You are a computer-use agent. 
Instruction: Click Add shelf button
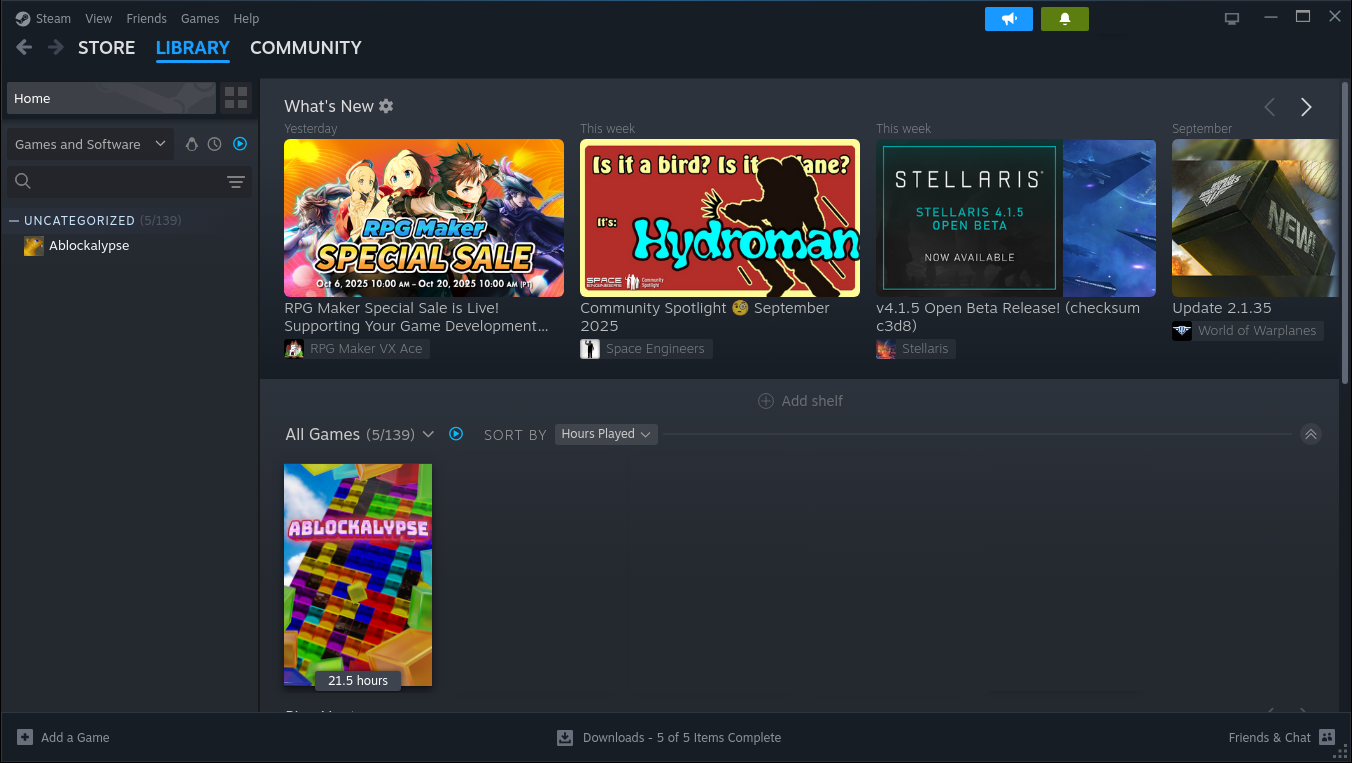(800, 401)
